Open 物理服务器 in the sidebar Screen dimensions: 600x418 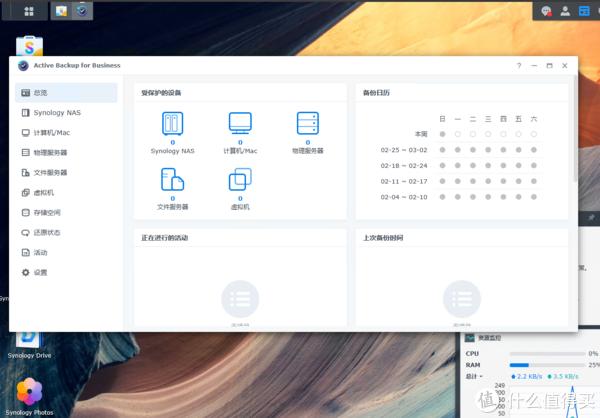66,152
